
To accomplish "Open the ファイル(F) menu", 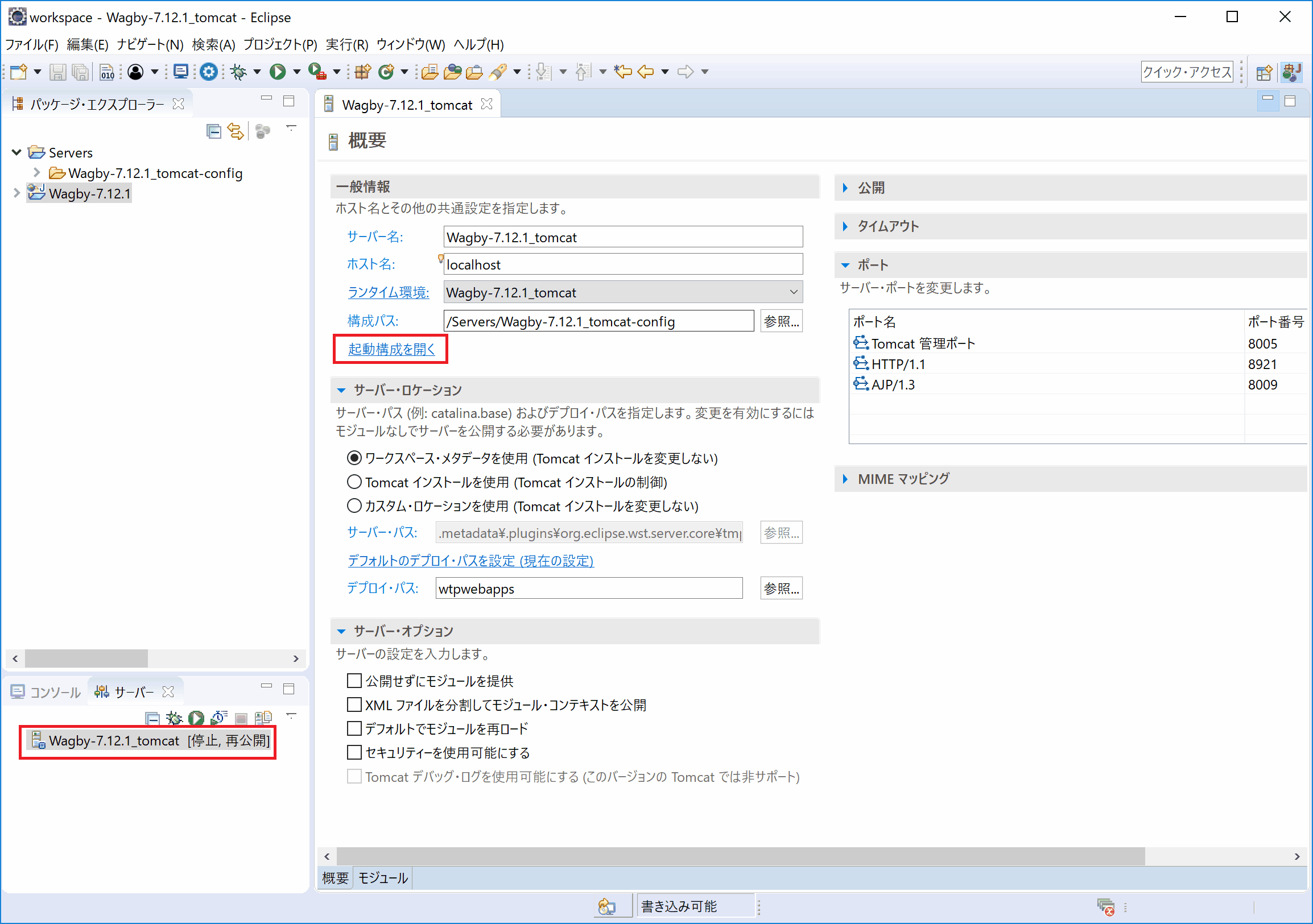I will (31, 44).
